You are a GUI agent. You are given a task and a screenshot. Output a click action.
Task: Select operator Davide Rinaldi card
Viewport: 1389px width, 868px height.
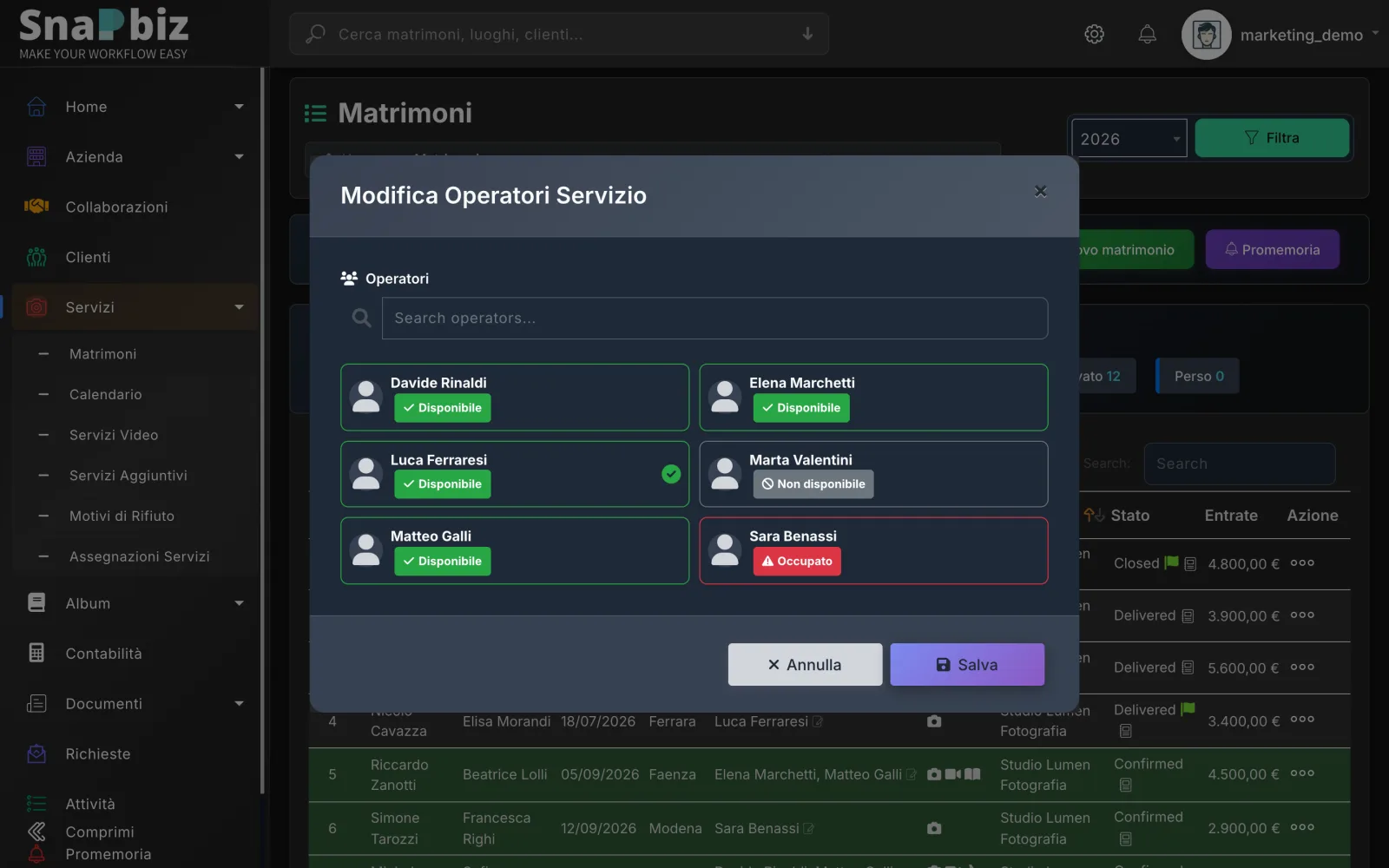[515, 398]
